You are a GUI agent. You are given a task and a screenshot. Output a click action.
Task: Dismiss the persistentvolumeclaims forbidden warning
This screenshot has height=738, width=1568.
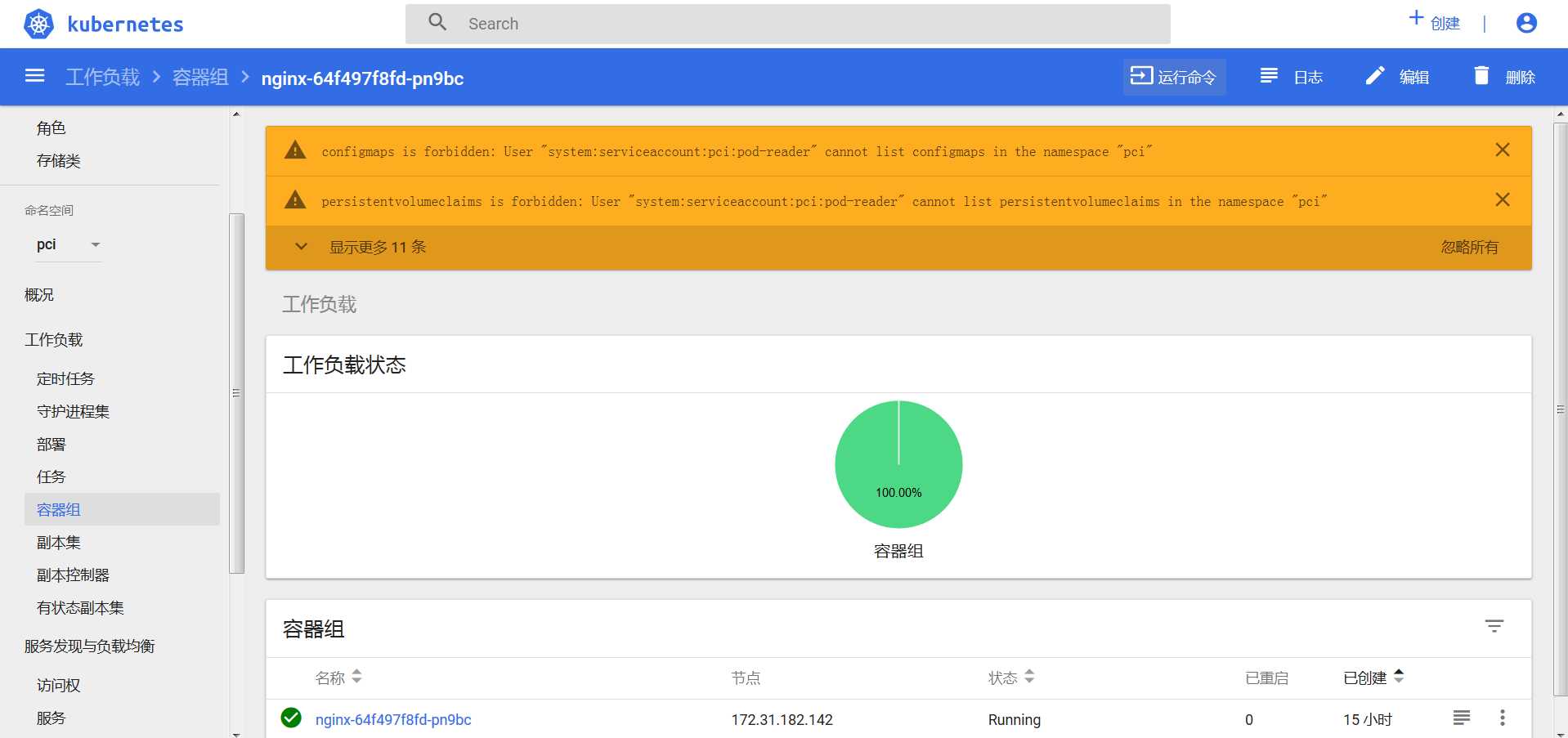point(1503,200)
